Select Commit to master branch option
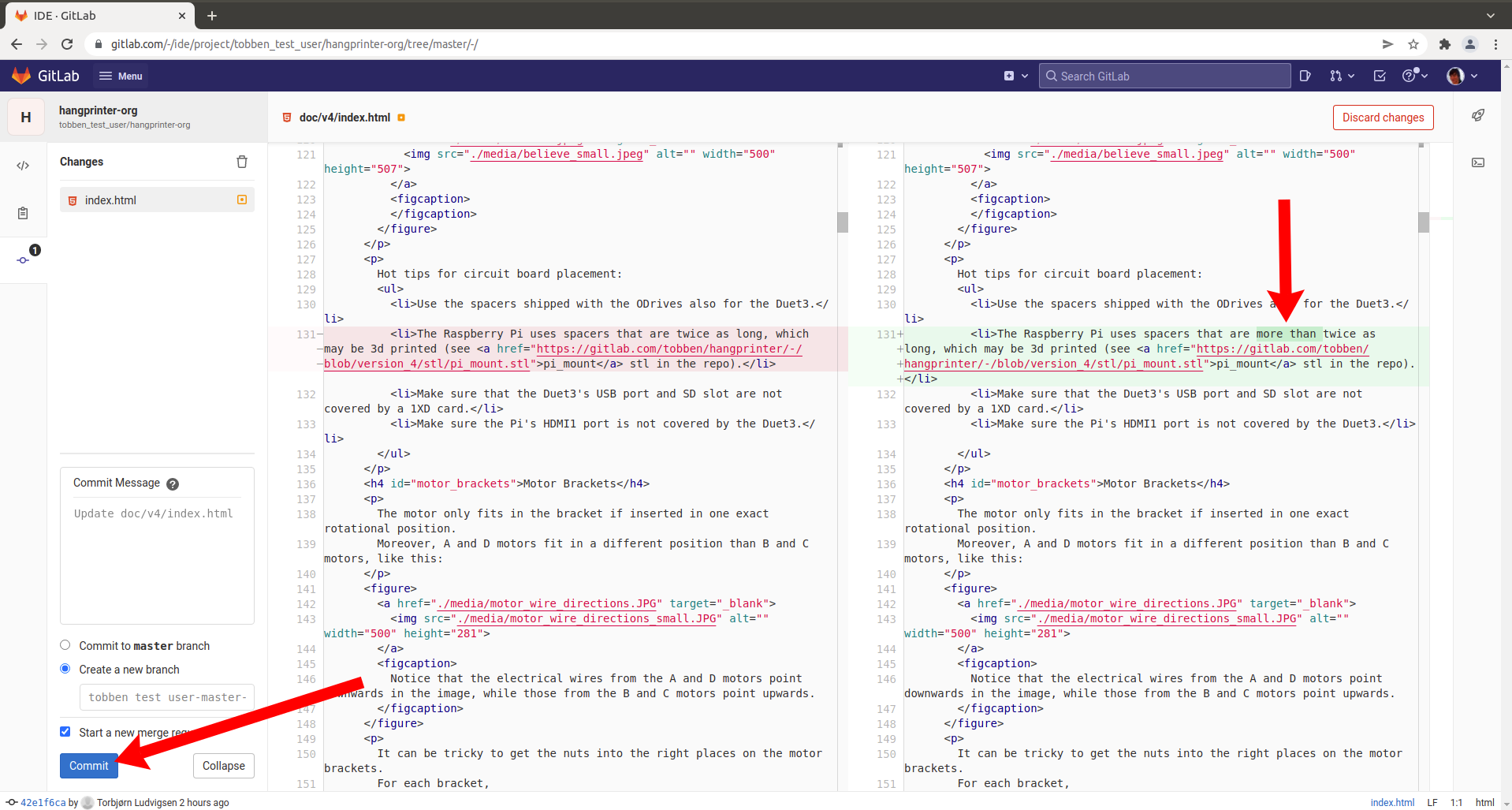Screen dimensions: 1512x810 pyautogui.click(x=65, y=645)
